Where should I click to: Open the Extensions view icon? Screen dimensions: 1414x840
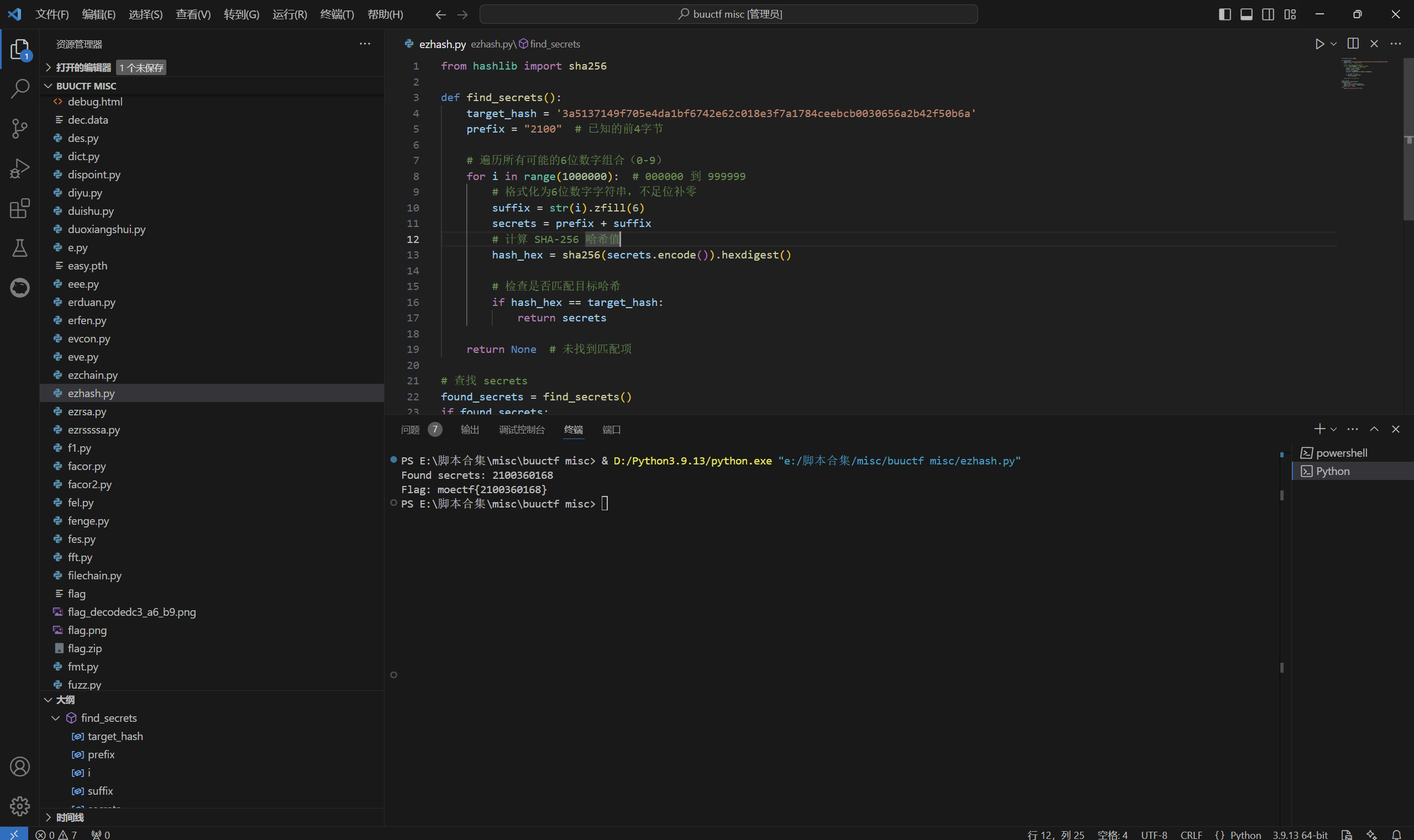pos(20,208)
